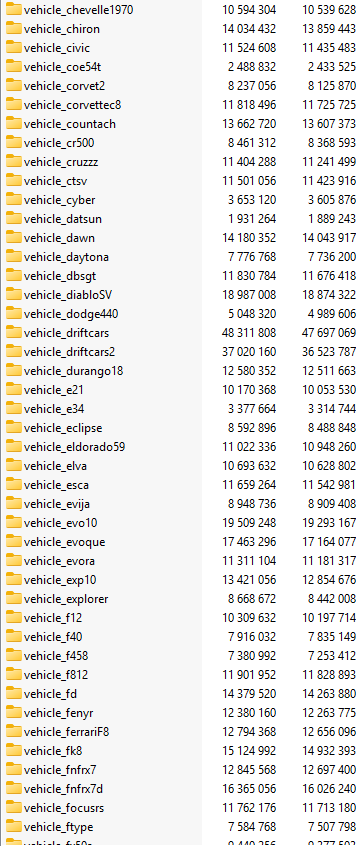The image size is (361, 846).
Task: Click the vehicle_datsun folder name
Action: point(63,219)
